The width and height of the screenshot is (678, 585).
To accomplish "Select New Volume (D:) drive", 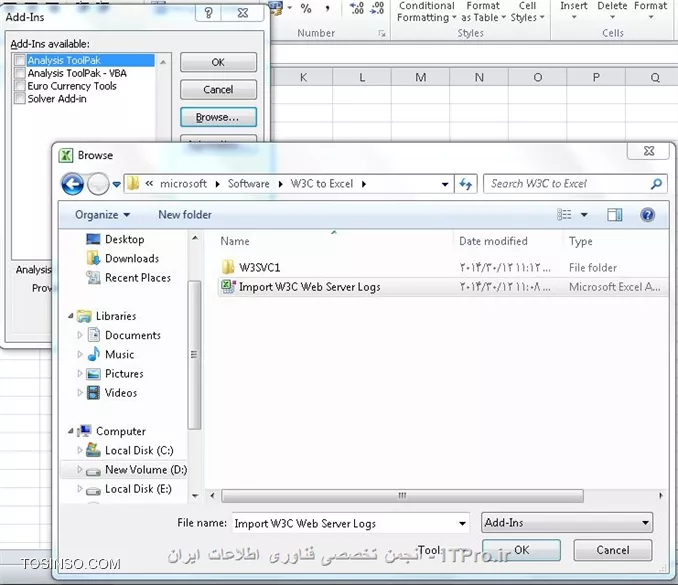I will [x=146, y=470].
